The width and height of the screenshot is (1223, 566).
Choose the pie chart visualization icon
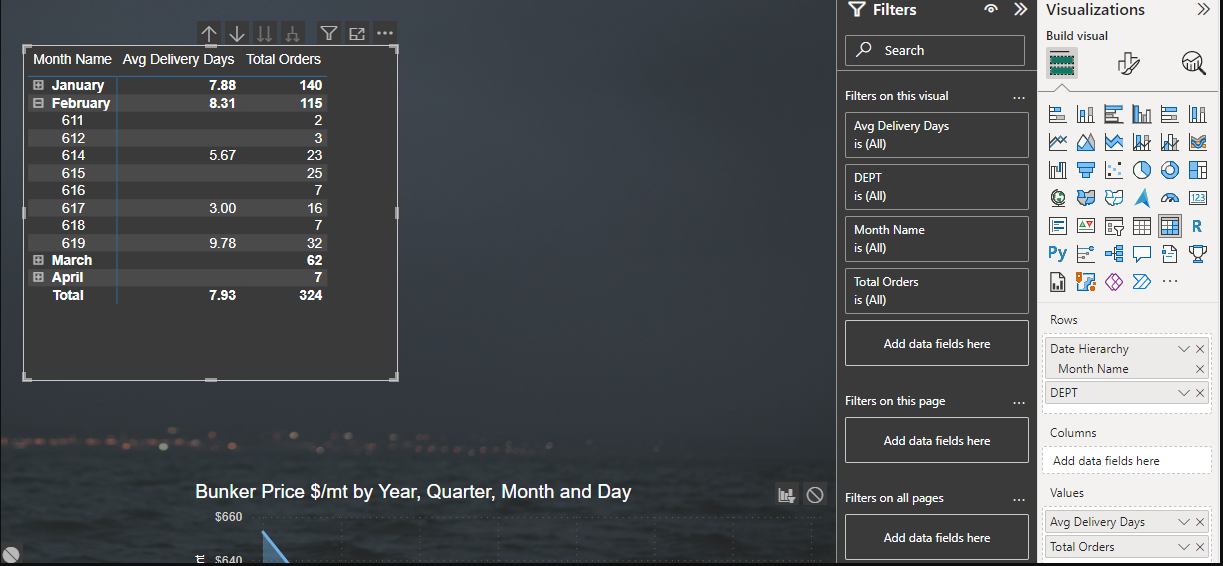pyautogui.click(x=1142, y=170)
